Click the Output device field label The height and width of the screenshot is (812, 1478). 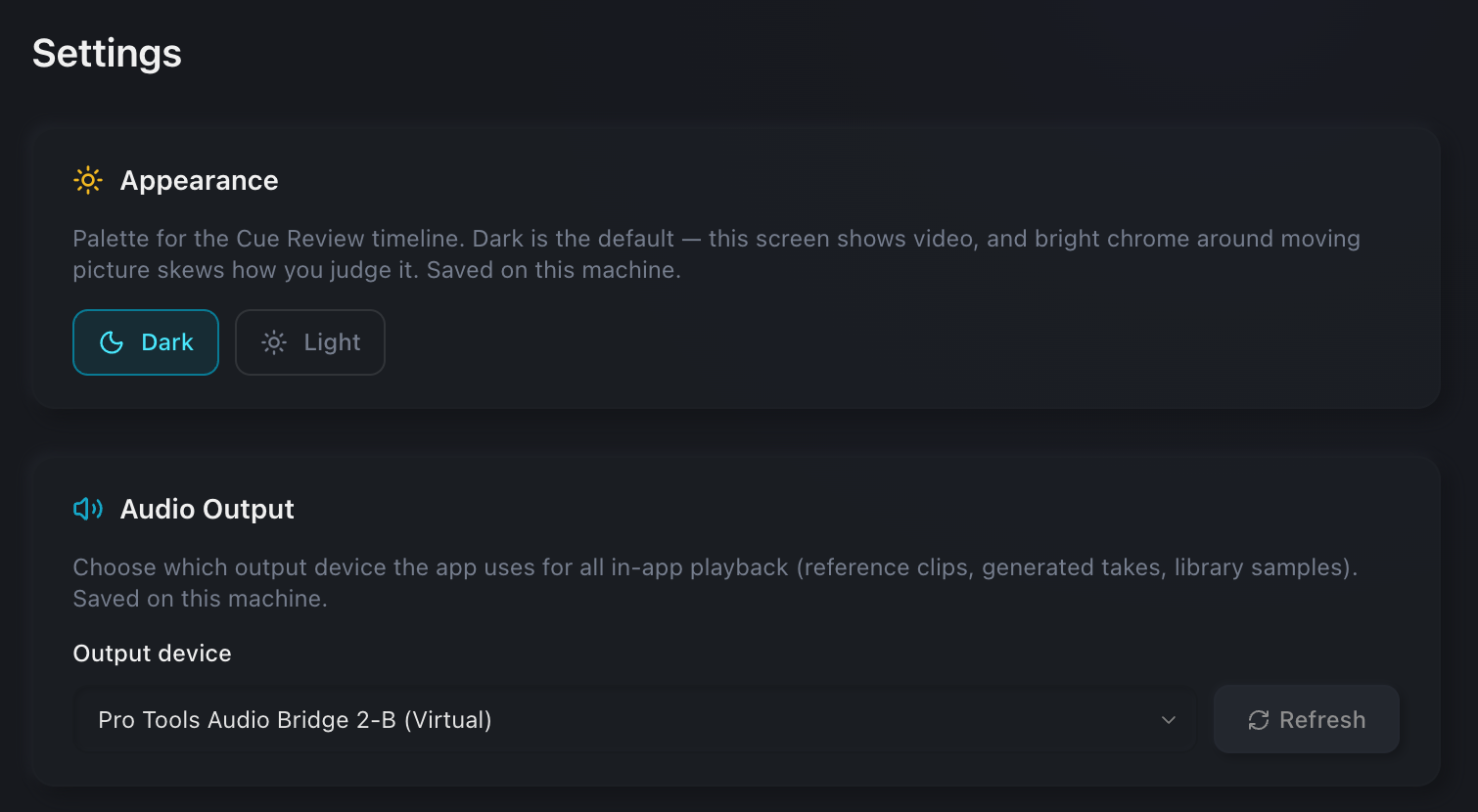(152, 654)
